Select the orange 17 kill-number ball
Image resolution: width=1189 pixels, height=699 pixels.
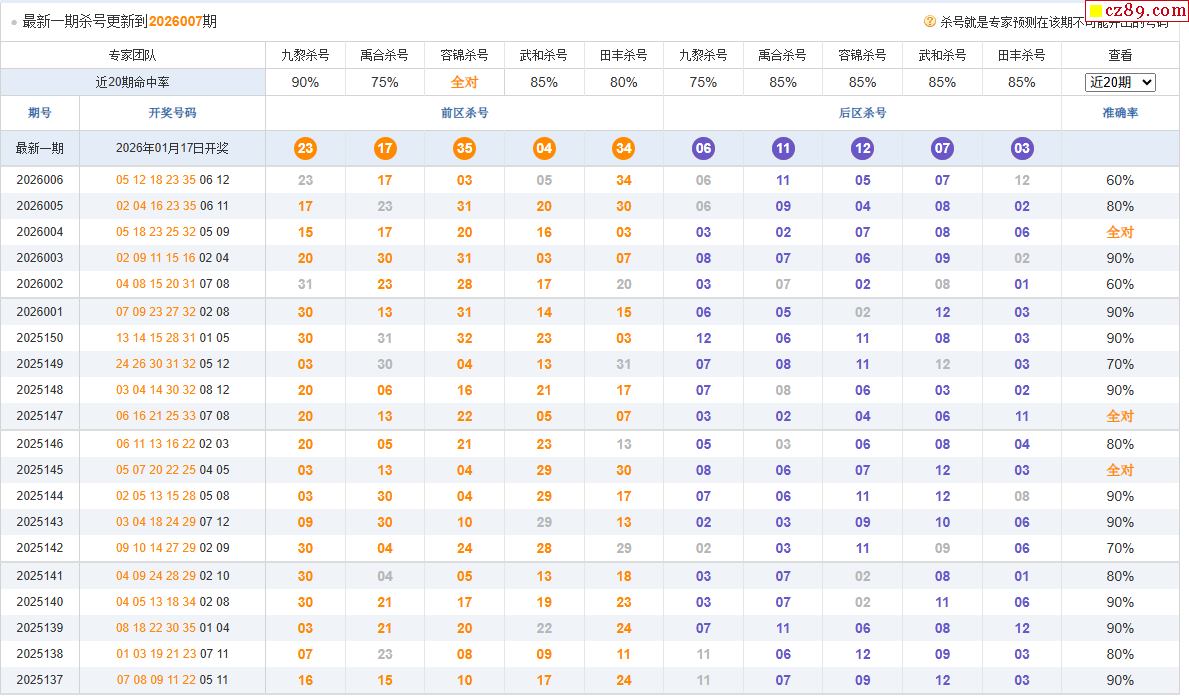pyautogui.click(x=385, y=149)
